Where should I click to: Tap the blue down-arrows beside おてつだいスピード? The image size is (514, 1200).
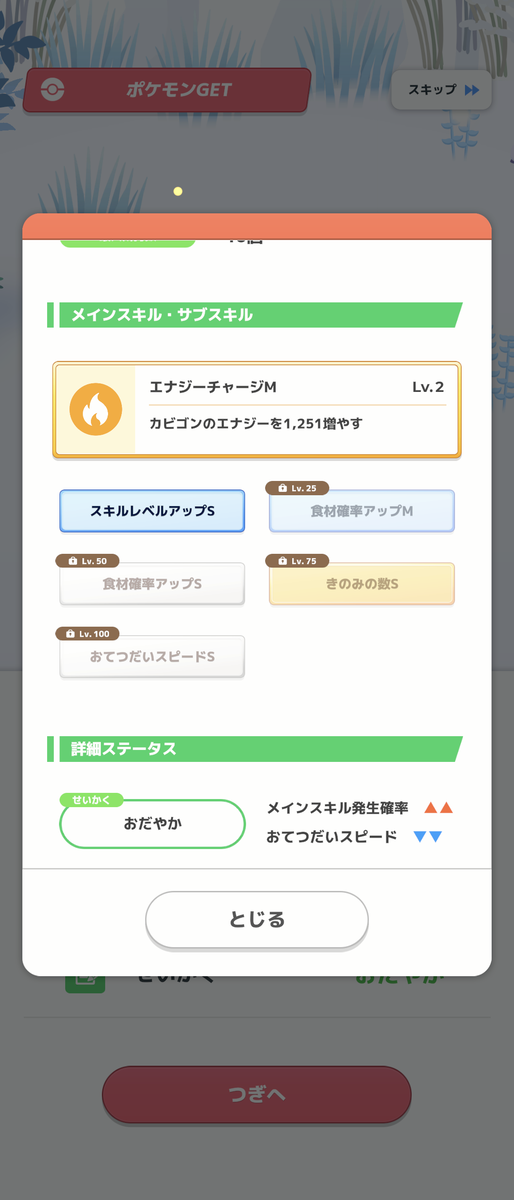coord(428,837)
